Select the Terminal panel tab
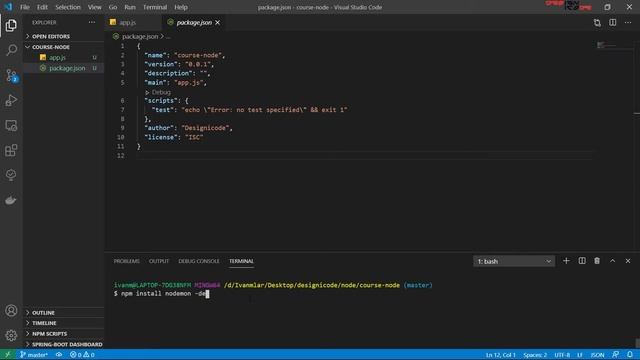640x360 pixels. [x=241, y=261]
